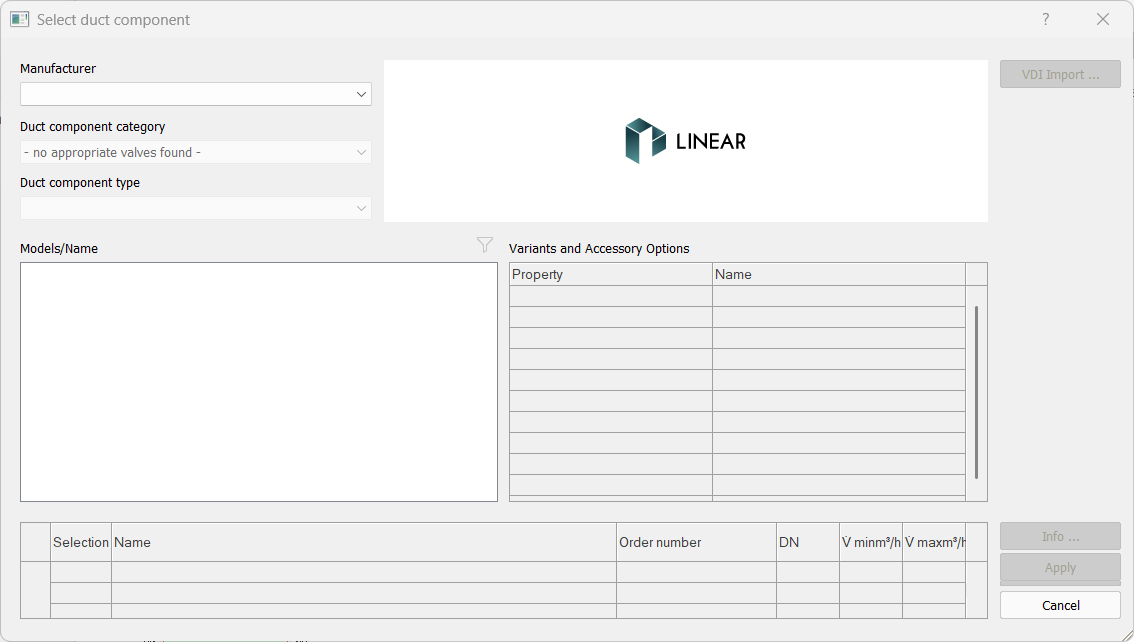The width and height of the screenshot is (1134, 642).
Task: Click the VDI Import button
Action: pyautogui.click(x=1060, y=74)
